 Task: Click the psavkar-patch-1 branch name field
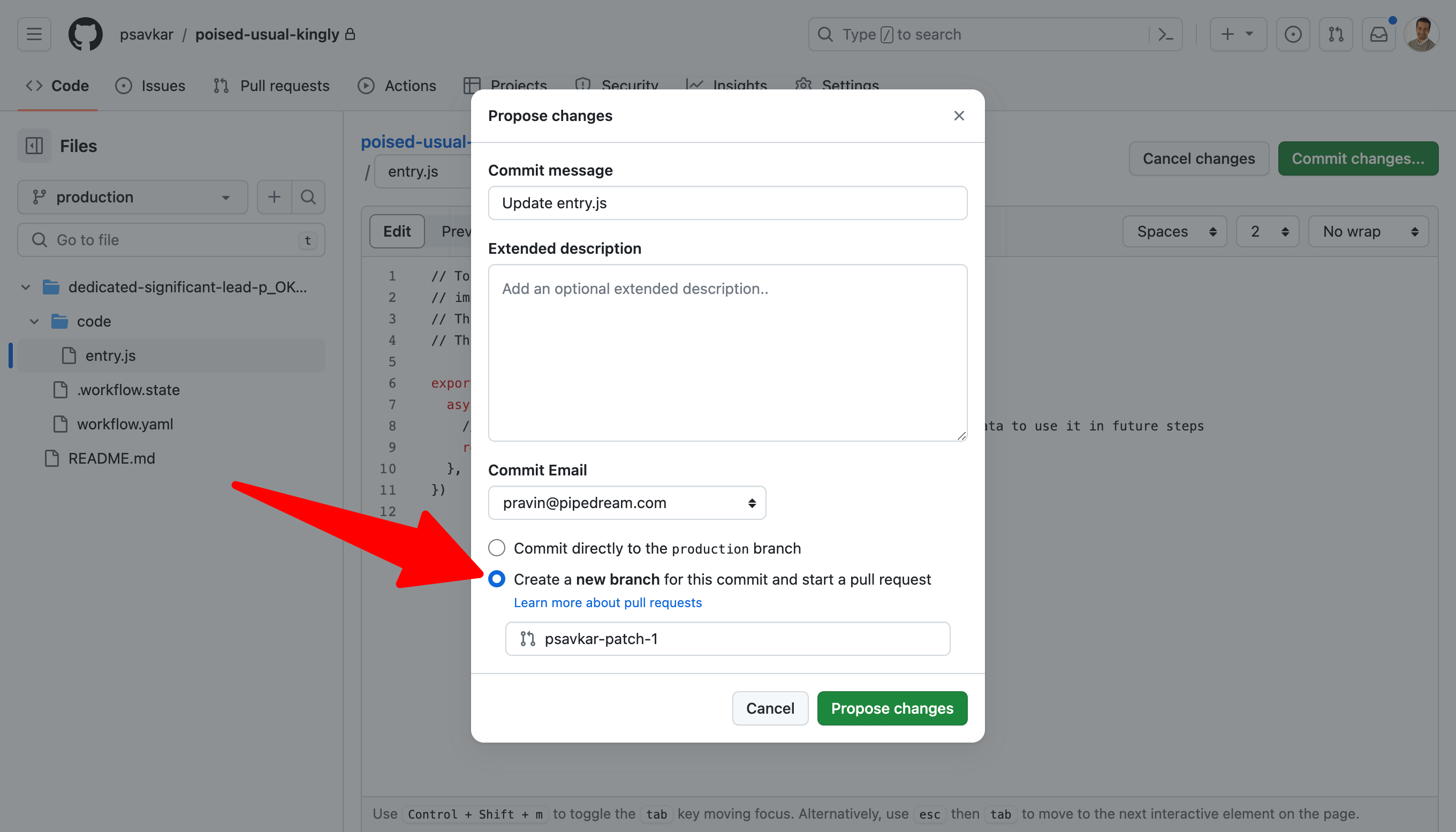click(726, 638)
